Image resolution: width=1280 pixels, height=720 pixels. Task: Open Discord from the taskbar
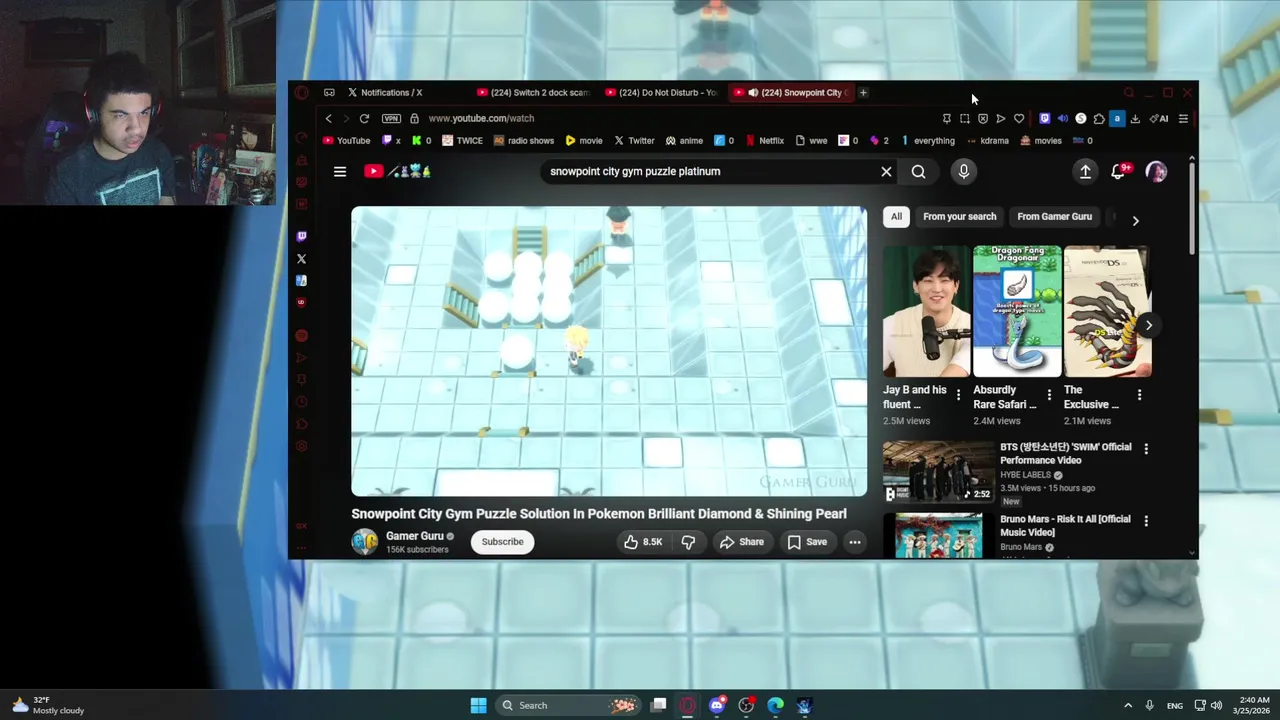tap(717, 706)
